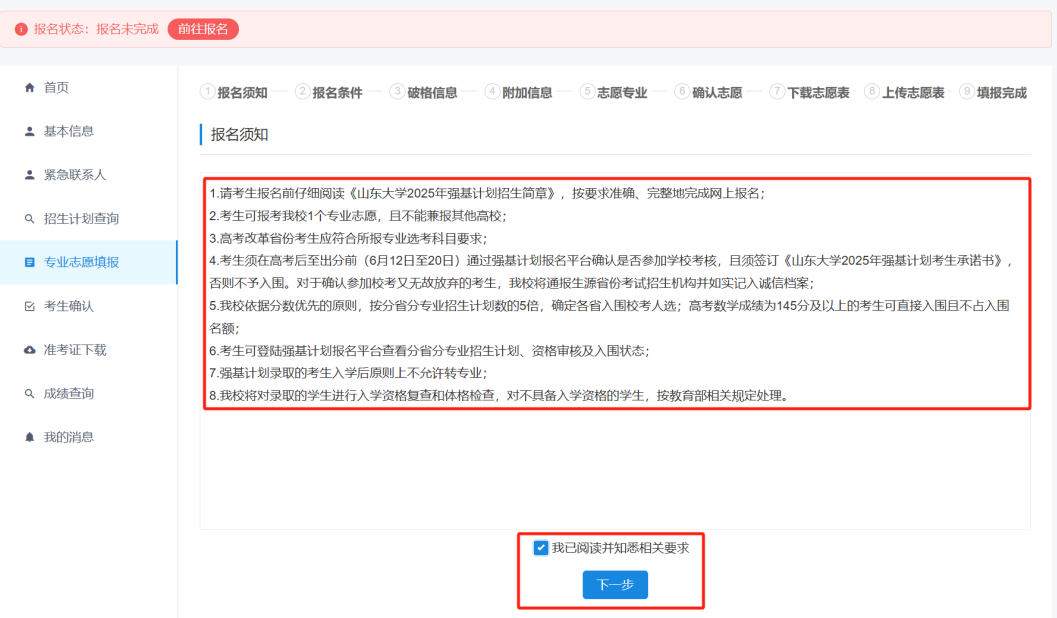The width and height of the screenshot is (1057, 618).
Task: Click notice item 4 about 考生承诺书
Action: (x=611, y=272)
